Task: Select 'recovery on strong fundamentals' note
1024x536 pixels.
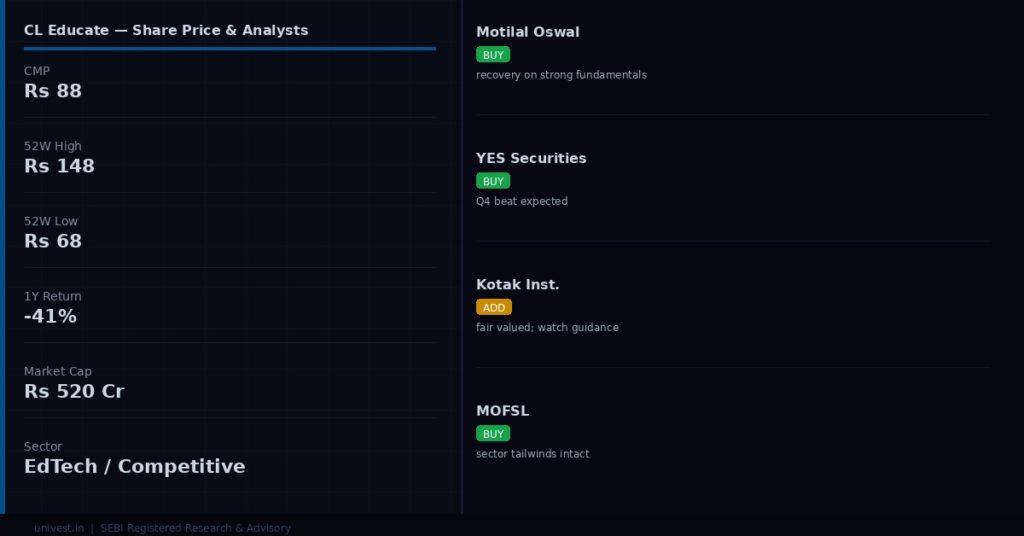Action: [562, 75]
